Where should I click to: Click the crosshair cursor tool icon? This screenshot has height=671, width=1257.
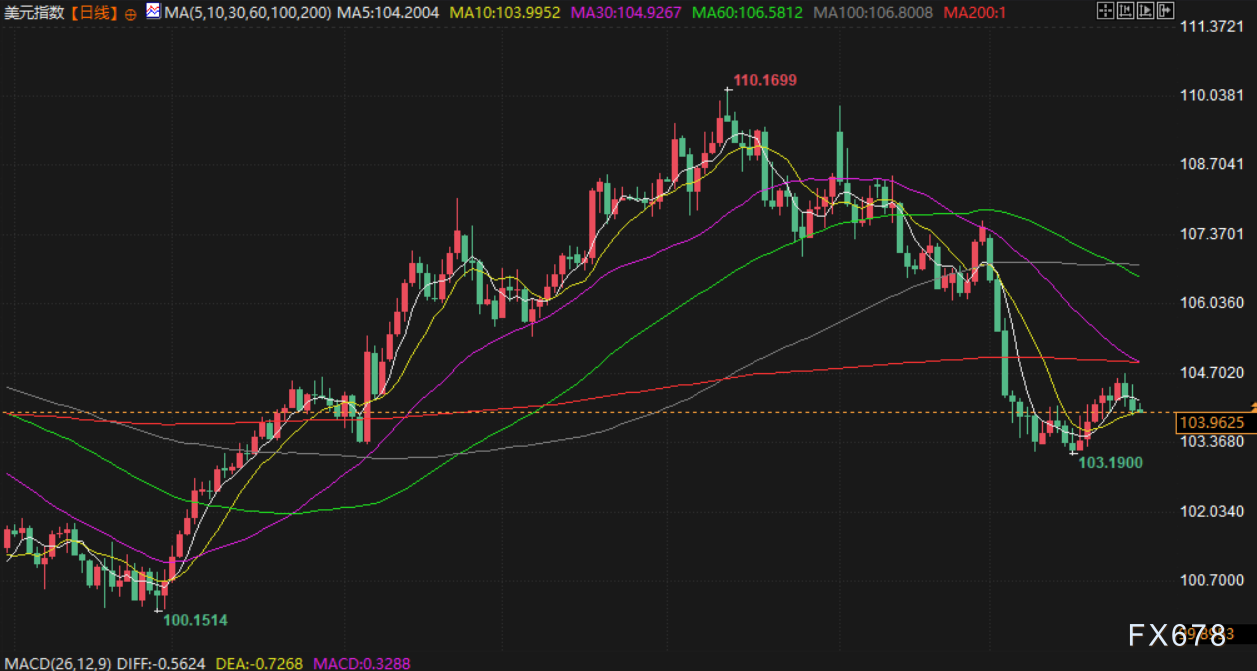tap(1106, 10)
